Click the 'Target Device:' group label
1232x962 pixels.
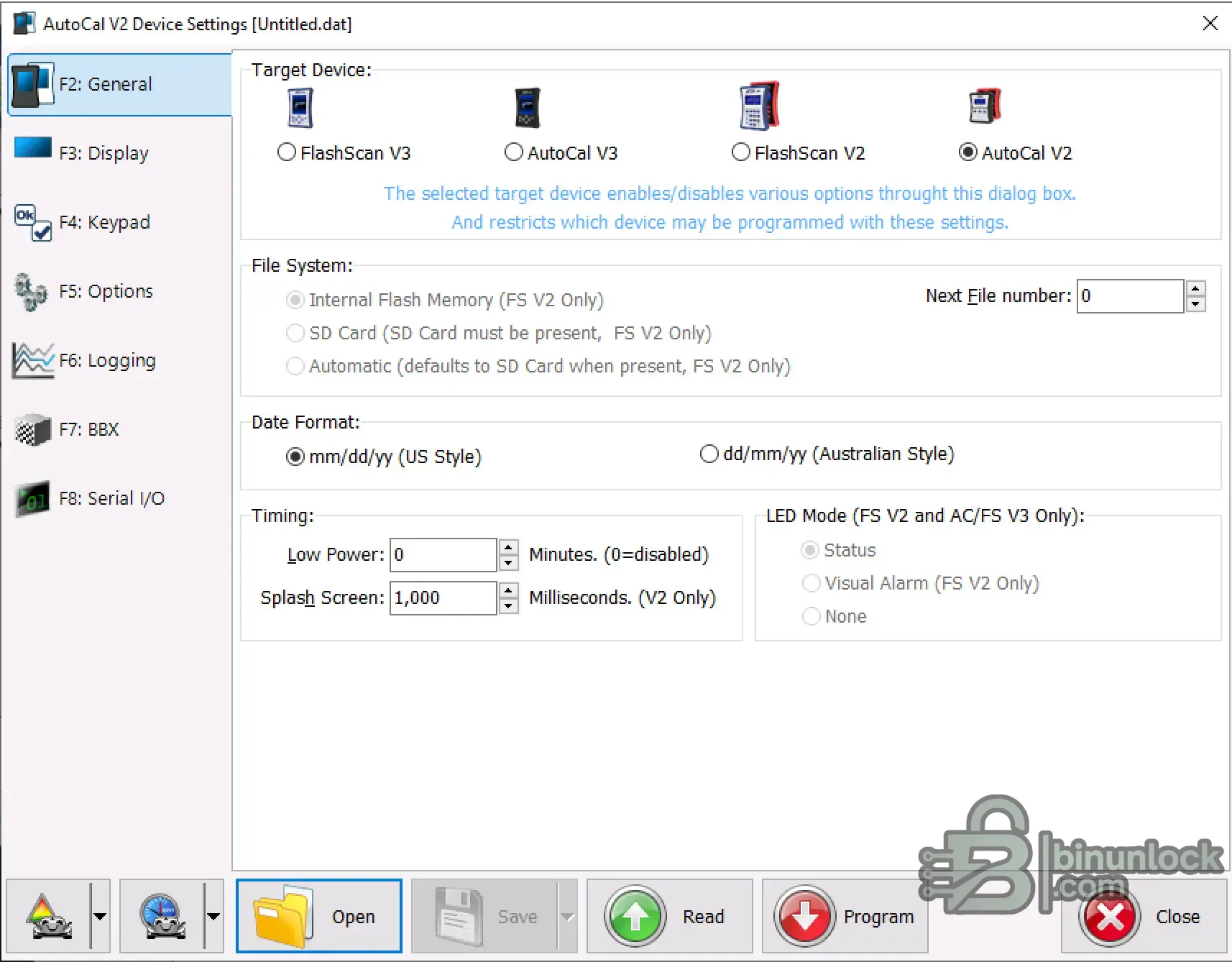pyautogui.click(x=311, y=70)
